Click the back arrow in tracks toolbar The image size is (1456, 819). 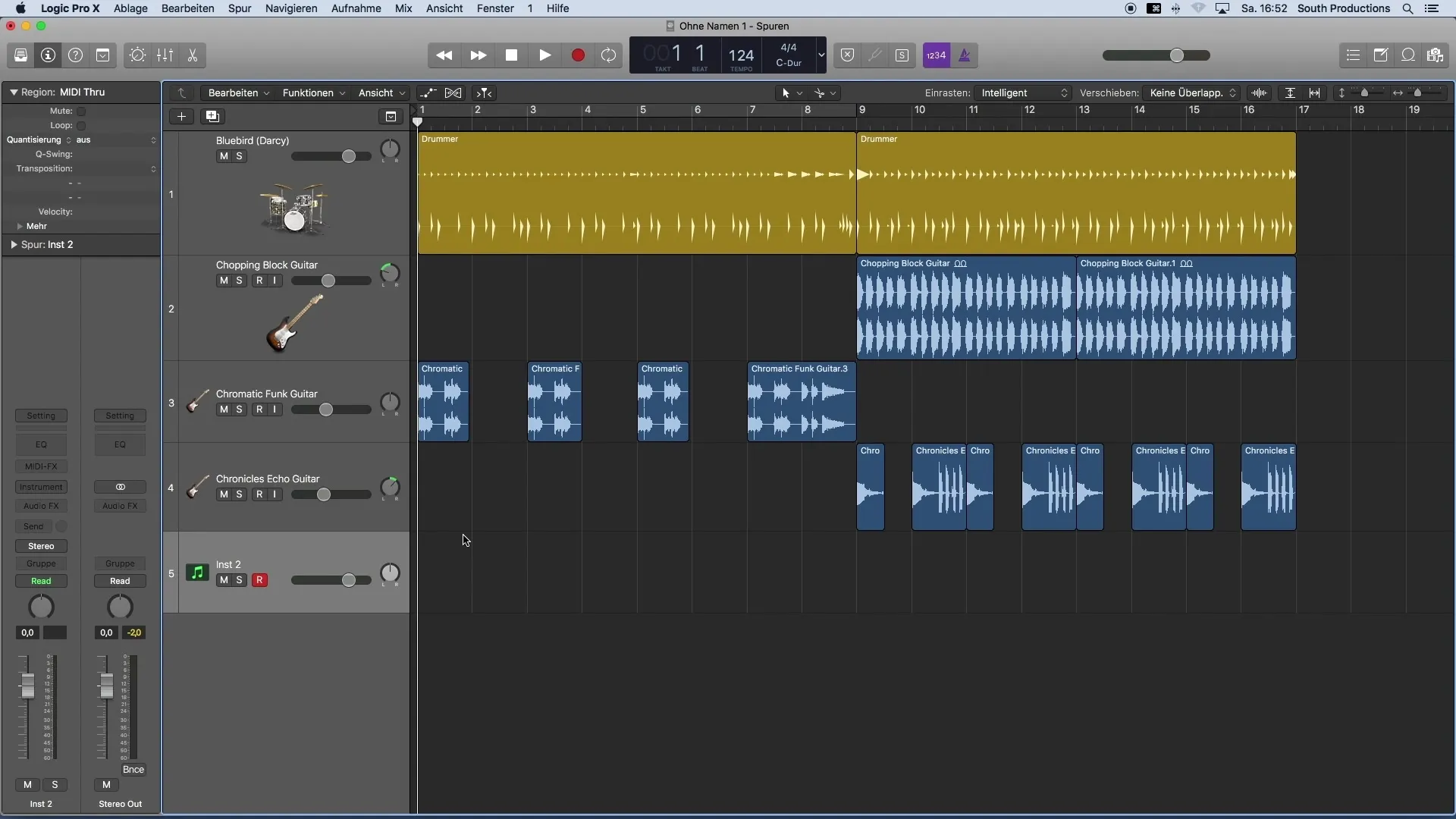pyautogui.click(x=182, y=93)
